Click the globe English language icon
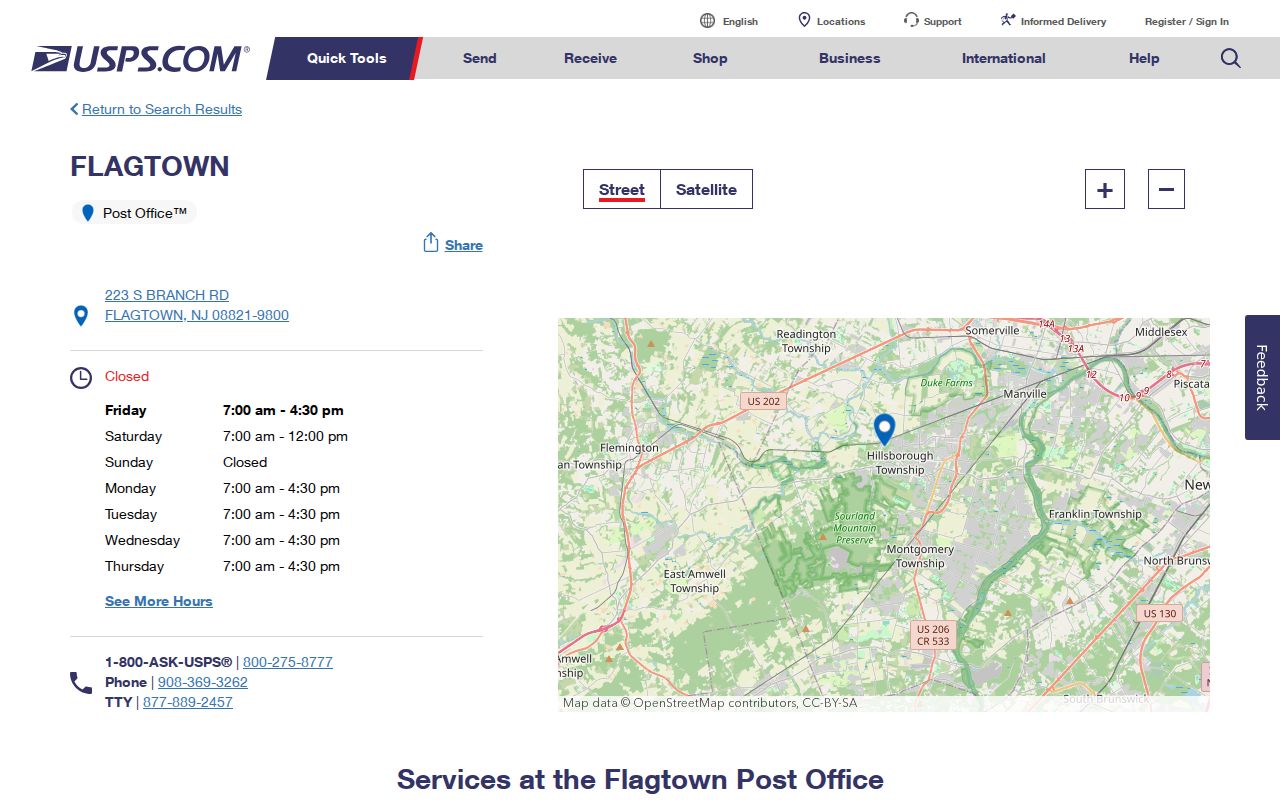 click(x=707, y=20)
